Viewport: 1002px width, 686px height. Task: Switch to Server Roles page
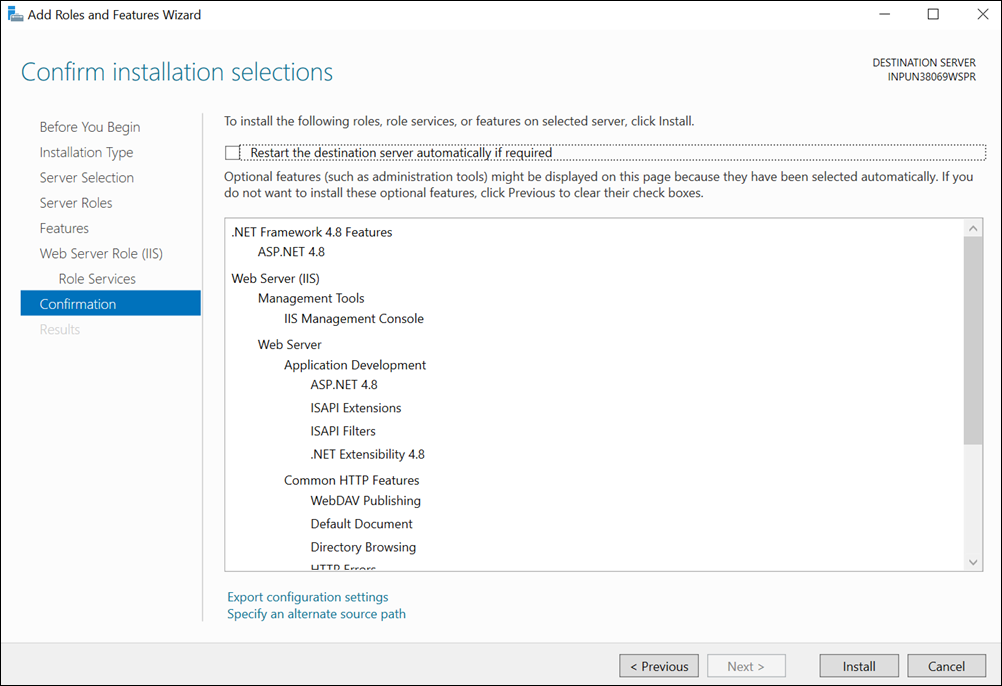(76, 203)
